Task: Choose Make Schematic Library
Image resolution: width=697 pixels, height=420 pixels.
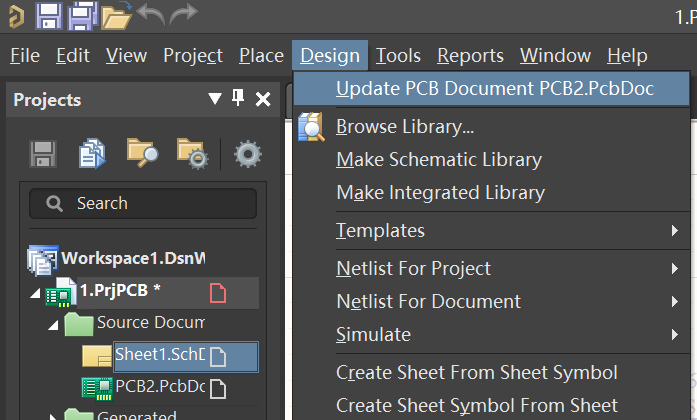Action: pyautogui.click(x=438, y=160)
